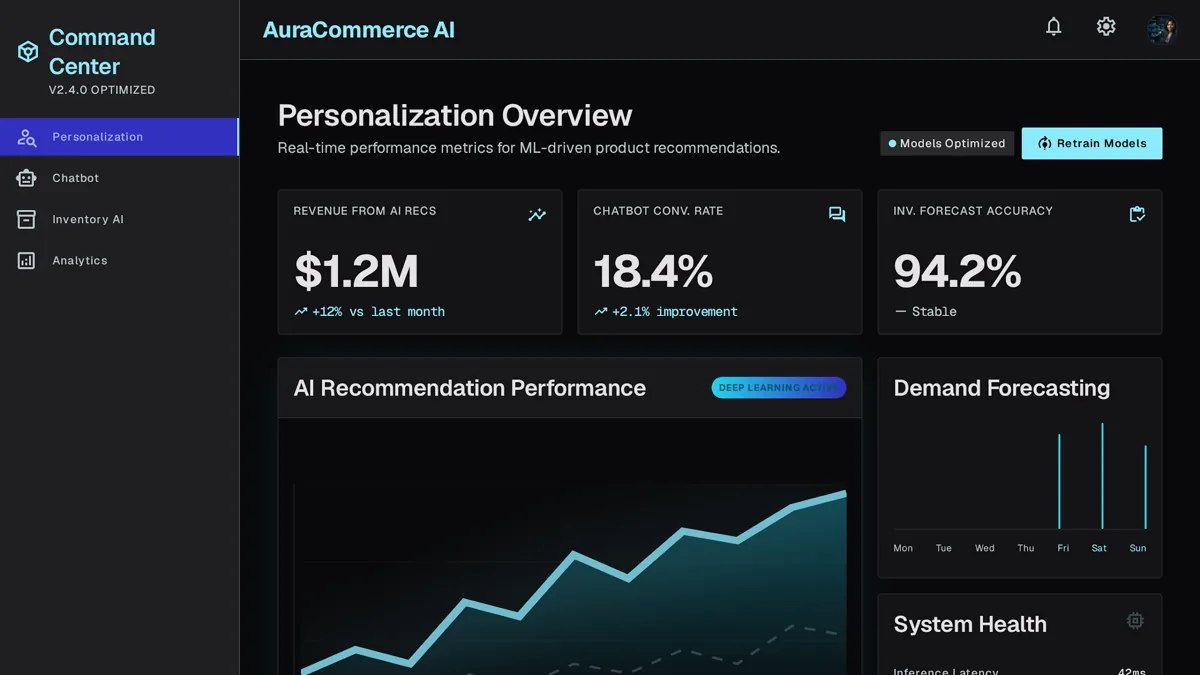Select Personalization in the sidebar
1200x675 pixels.
[119, 137]
